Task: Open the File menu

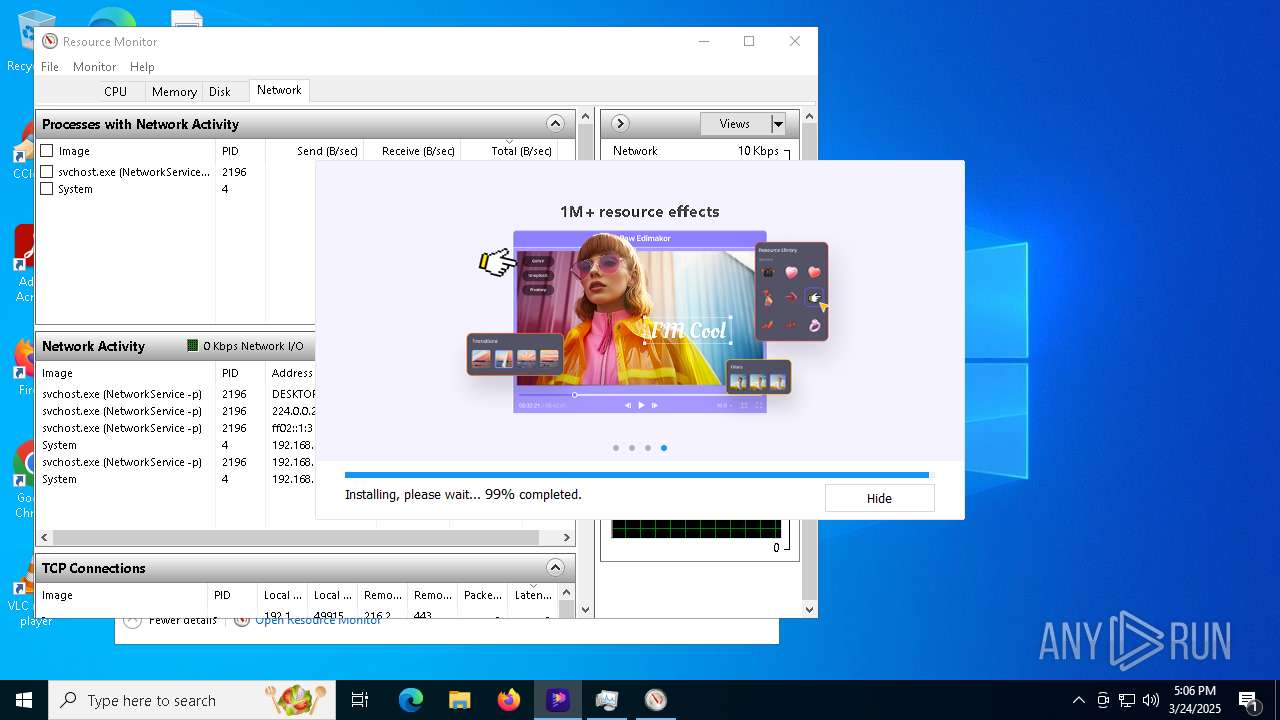Action: tap(50, 66)
